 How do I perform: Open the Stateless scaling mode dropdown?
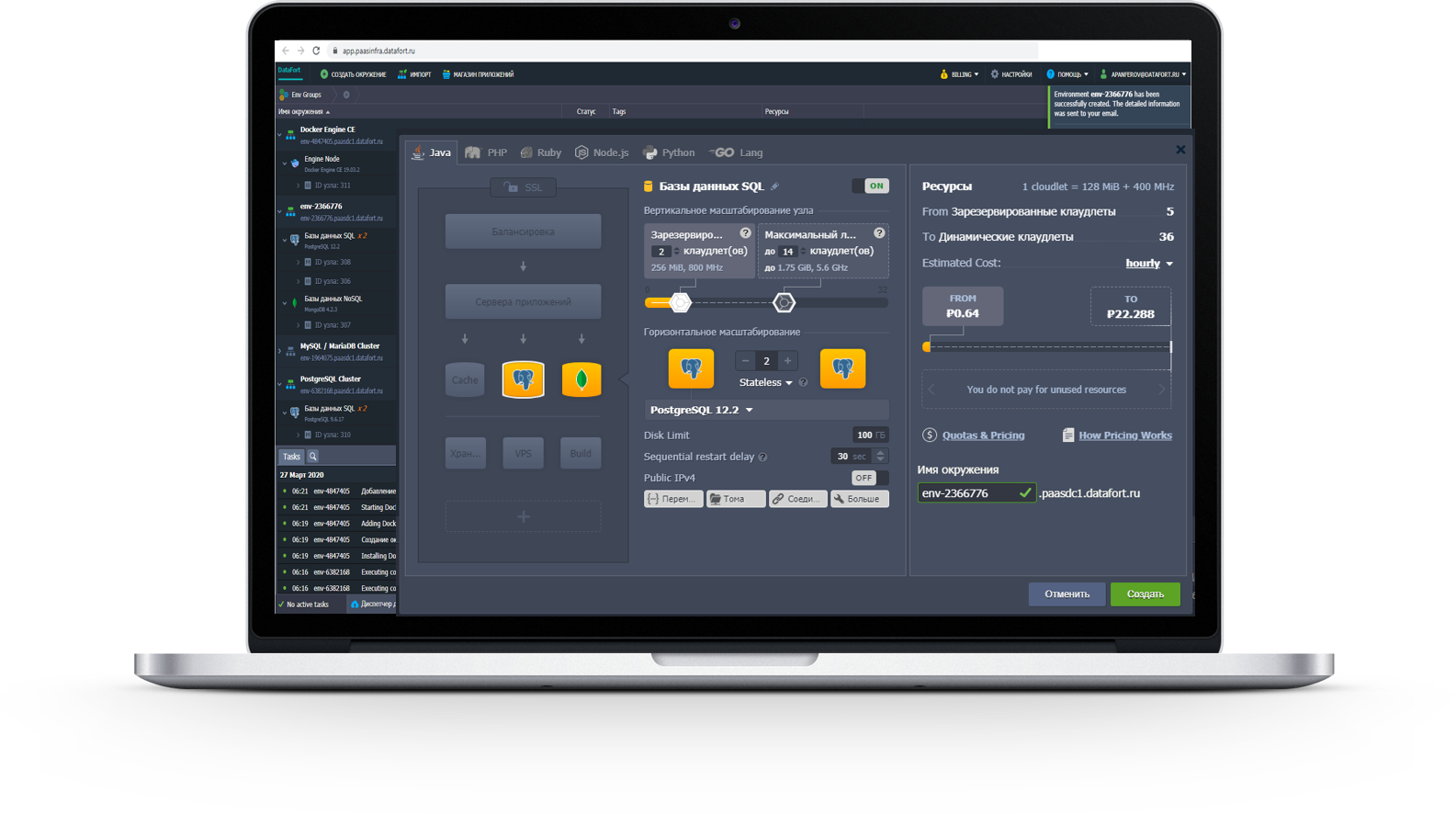[765, 383]
